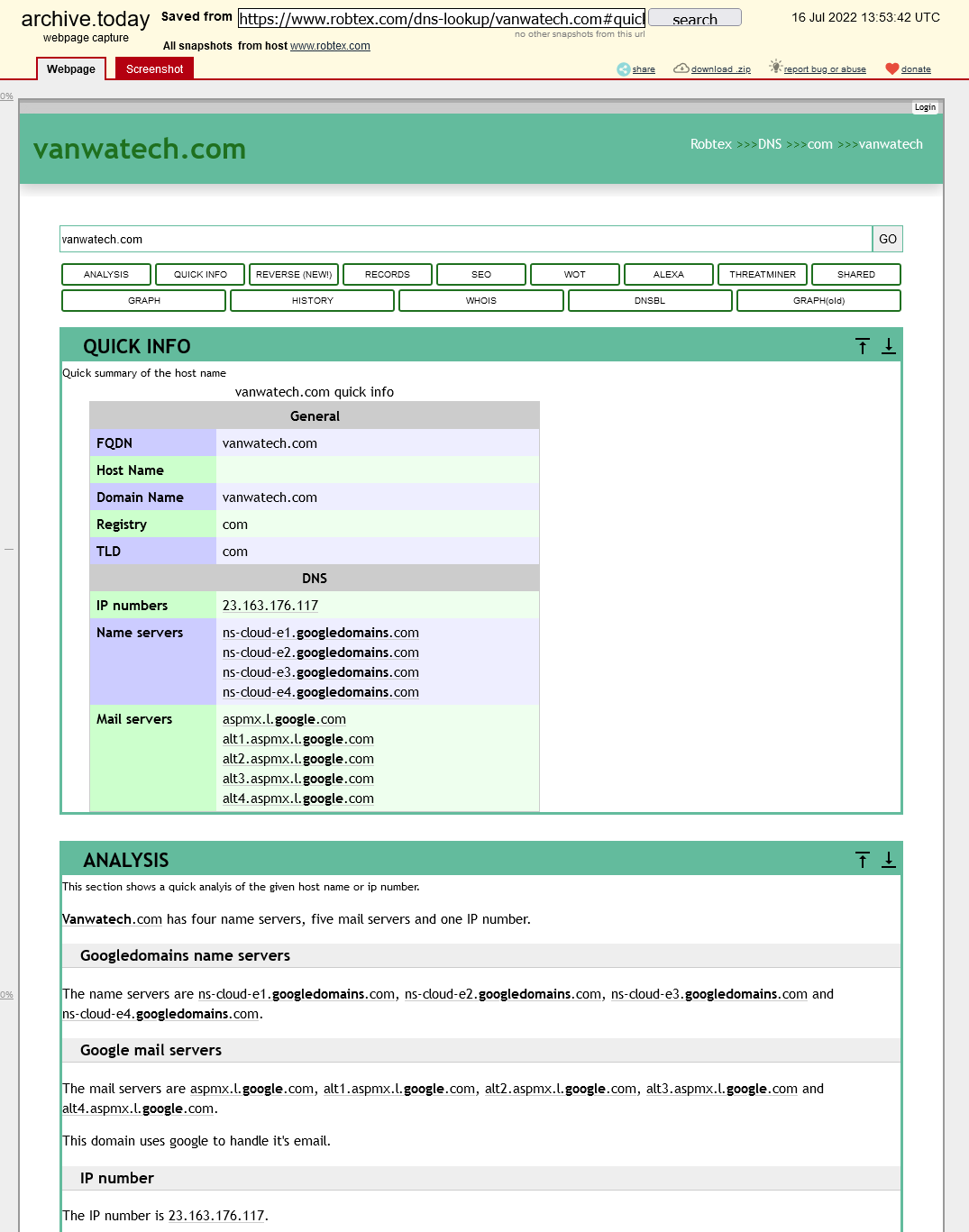Viewport: 969px width, 1232px height.
Task: Select the SHARED tab
Action: 856,274
